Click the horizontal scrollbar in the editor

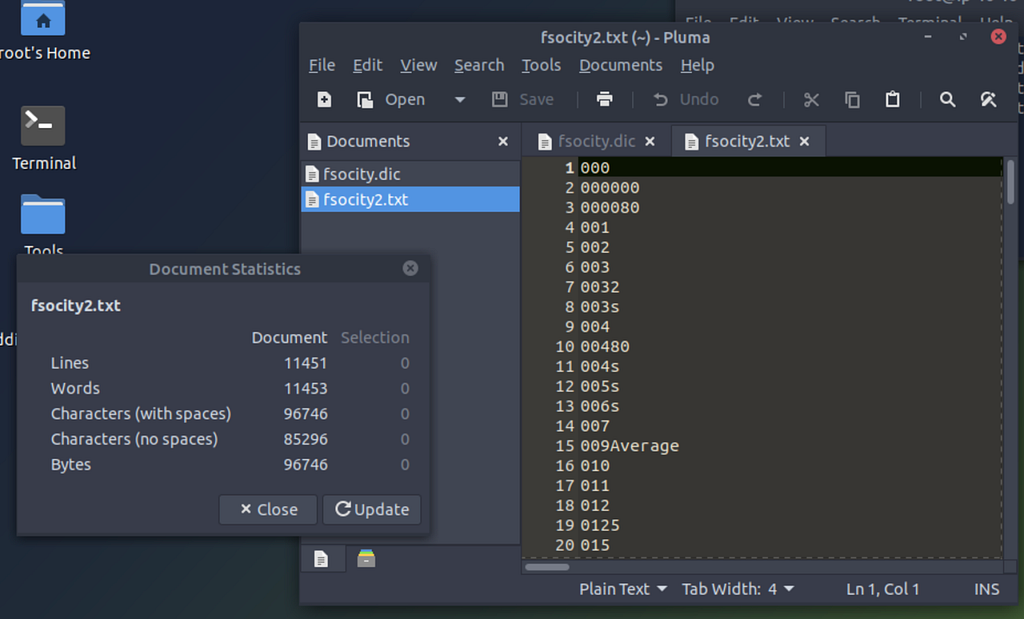pos(547,567)
